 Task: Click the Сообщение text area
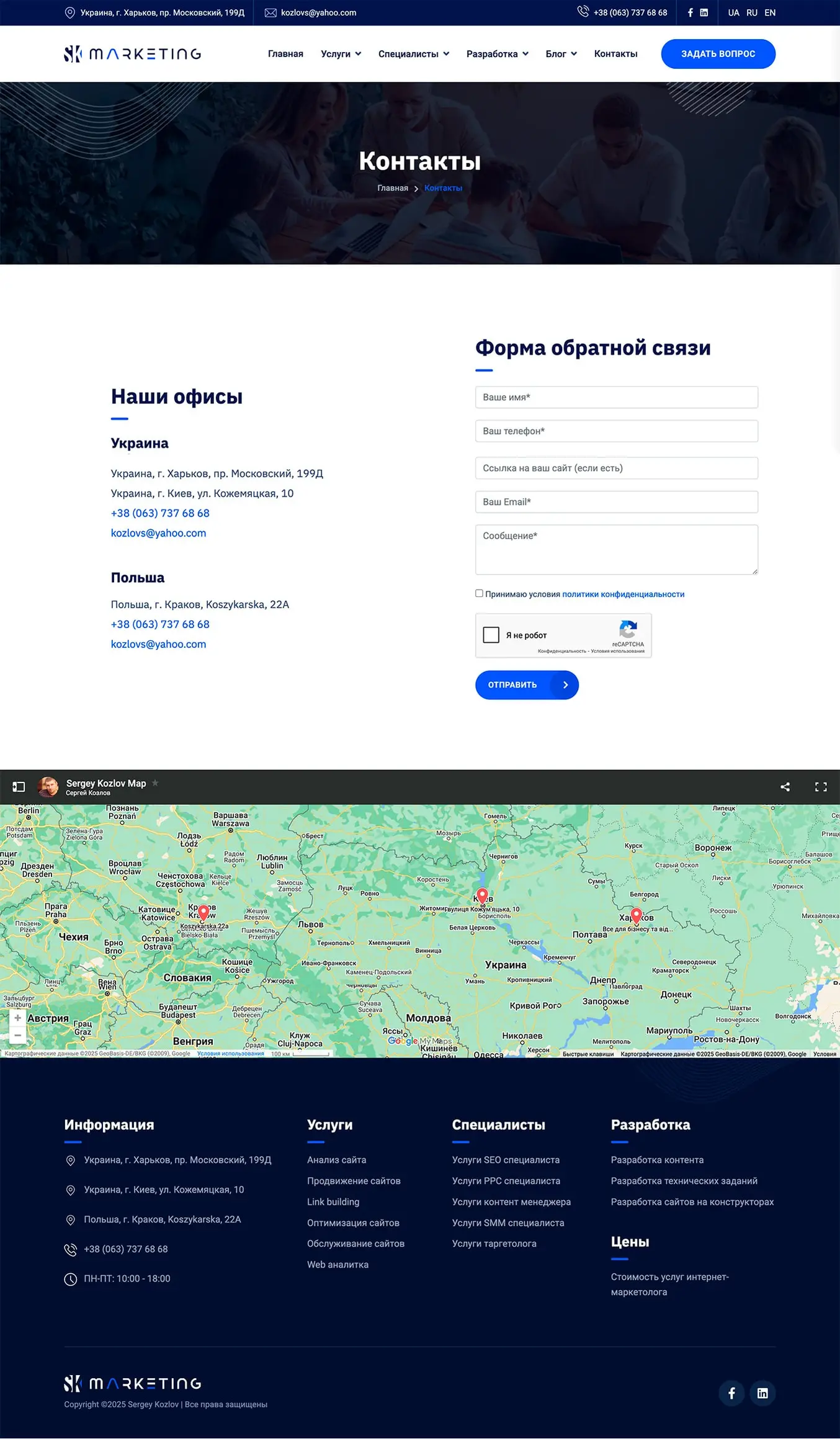[616, 550]
